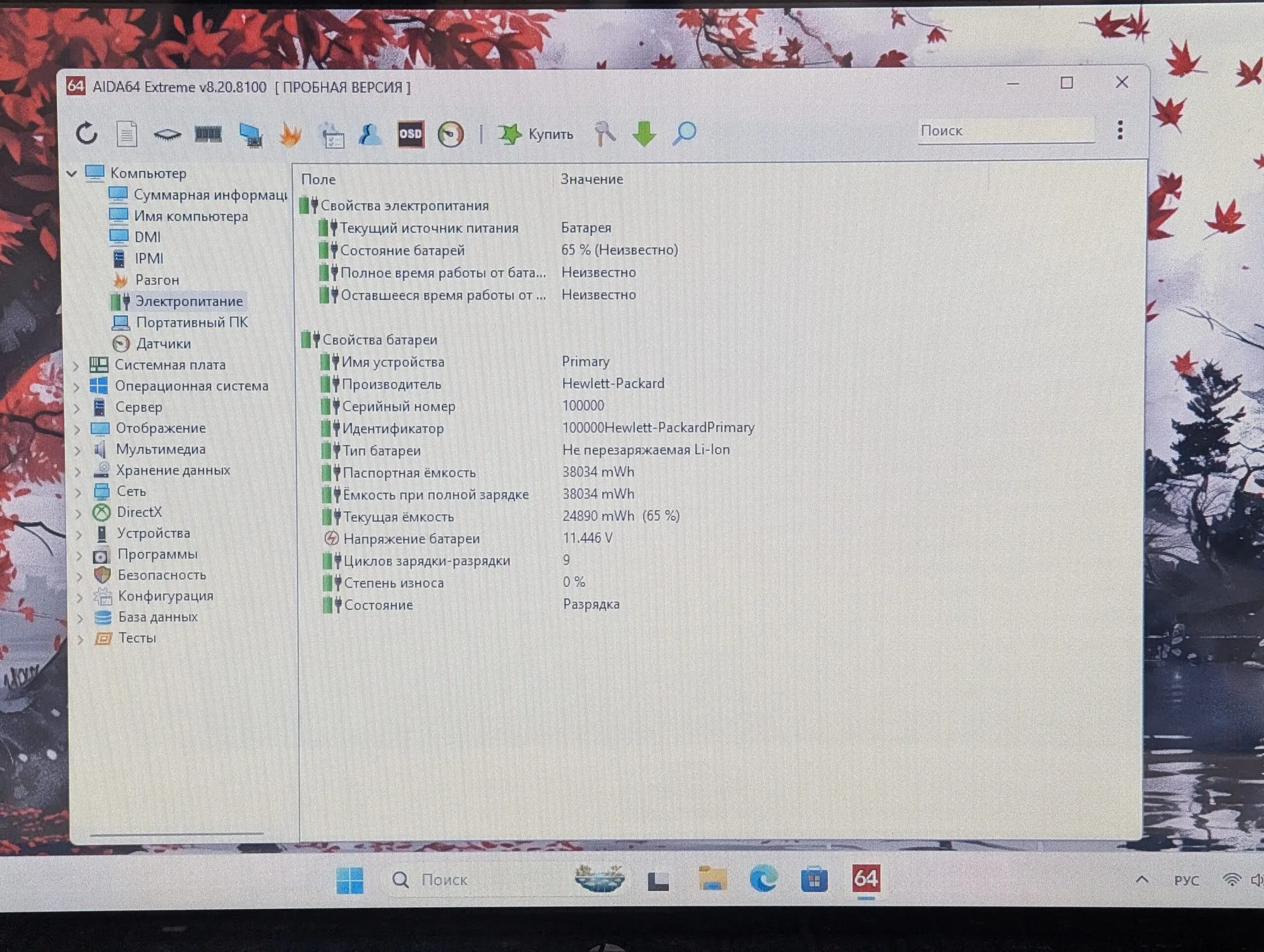
Task: Select Суммарная информация tree item
Action: pyautogui.click(x=198, y=195)
